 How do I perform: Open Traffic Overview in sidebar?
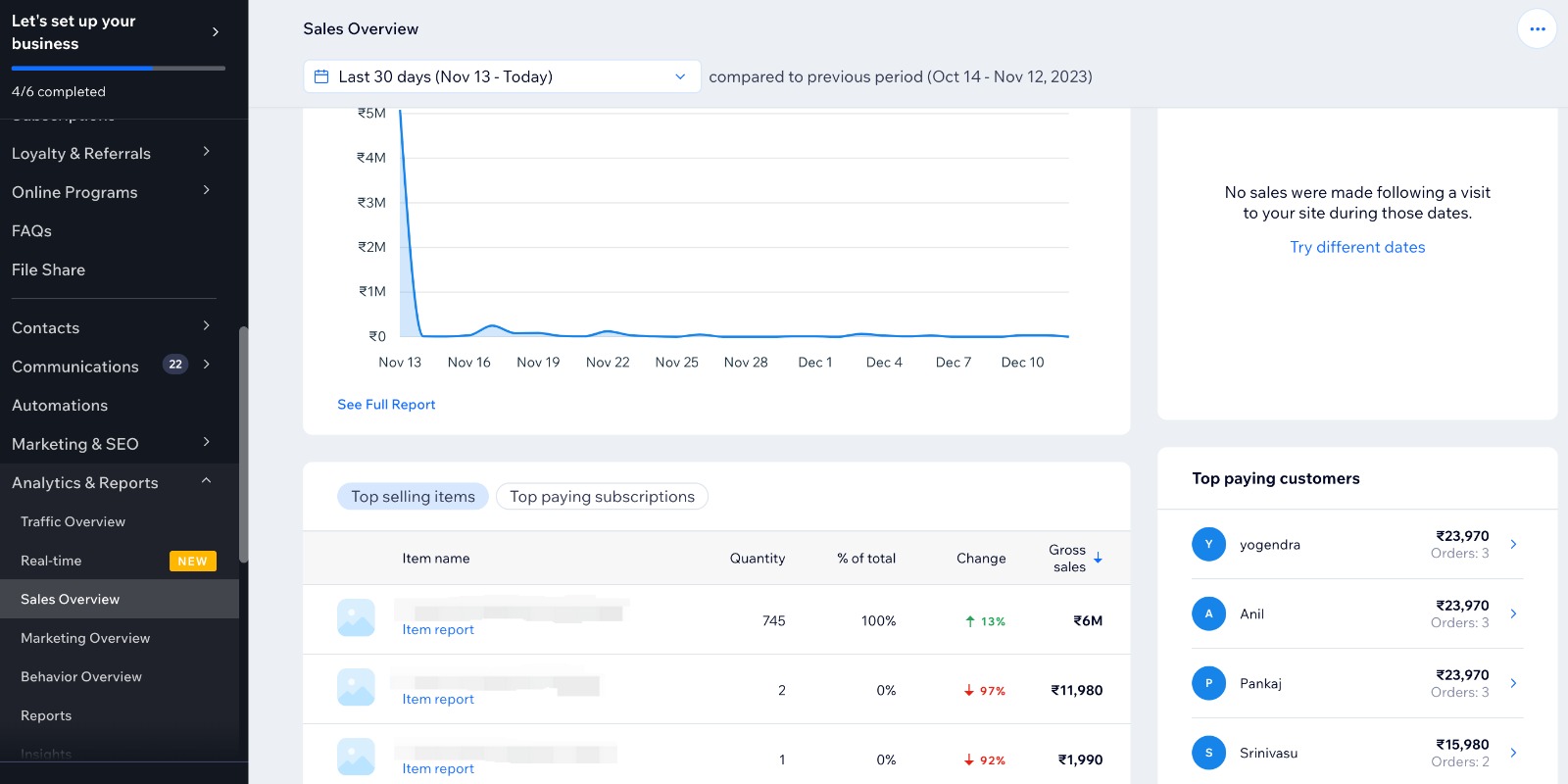tap(73, 522)
